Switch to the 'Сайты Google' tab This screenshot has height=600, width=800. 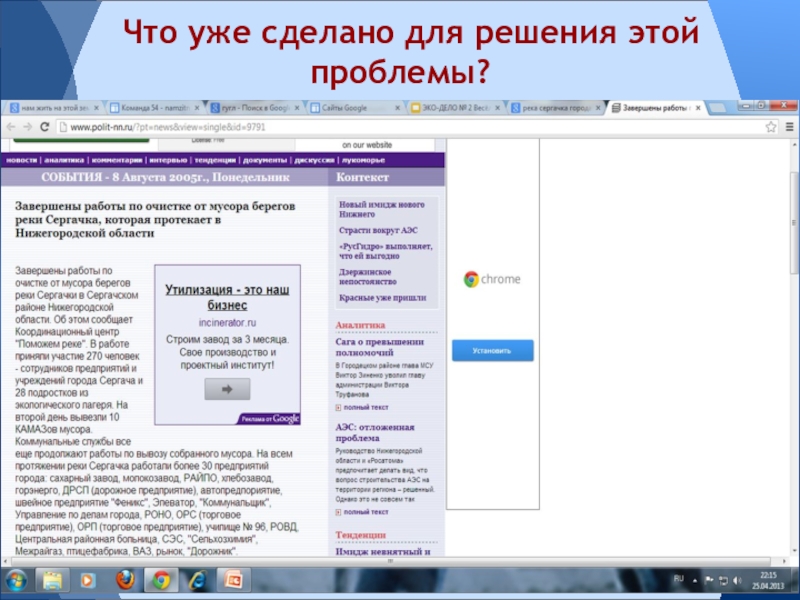pyautogui.click(x=350, y=108)
